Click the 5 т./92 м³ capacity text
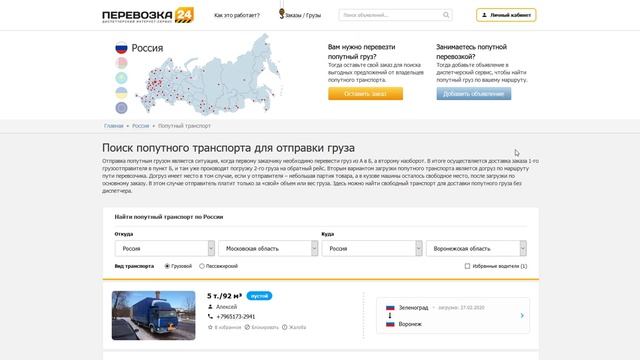 224,296
